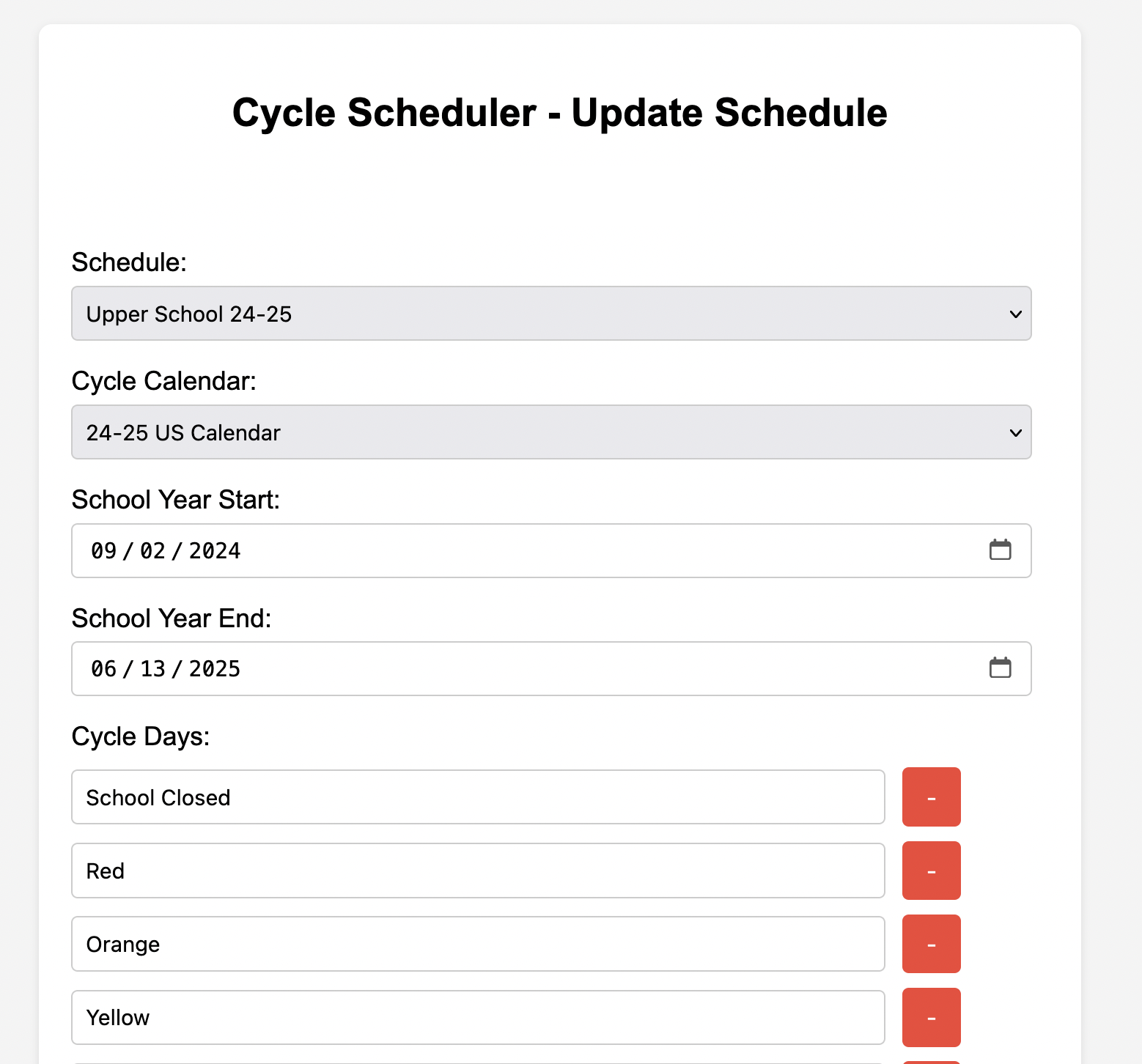Viewport: 1142px width, 1064px height.
Task: Focus the School Closed text field
Action: tap(478, 797)
